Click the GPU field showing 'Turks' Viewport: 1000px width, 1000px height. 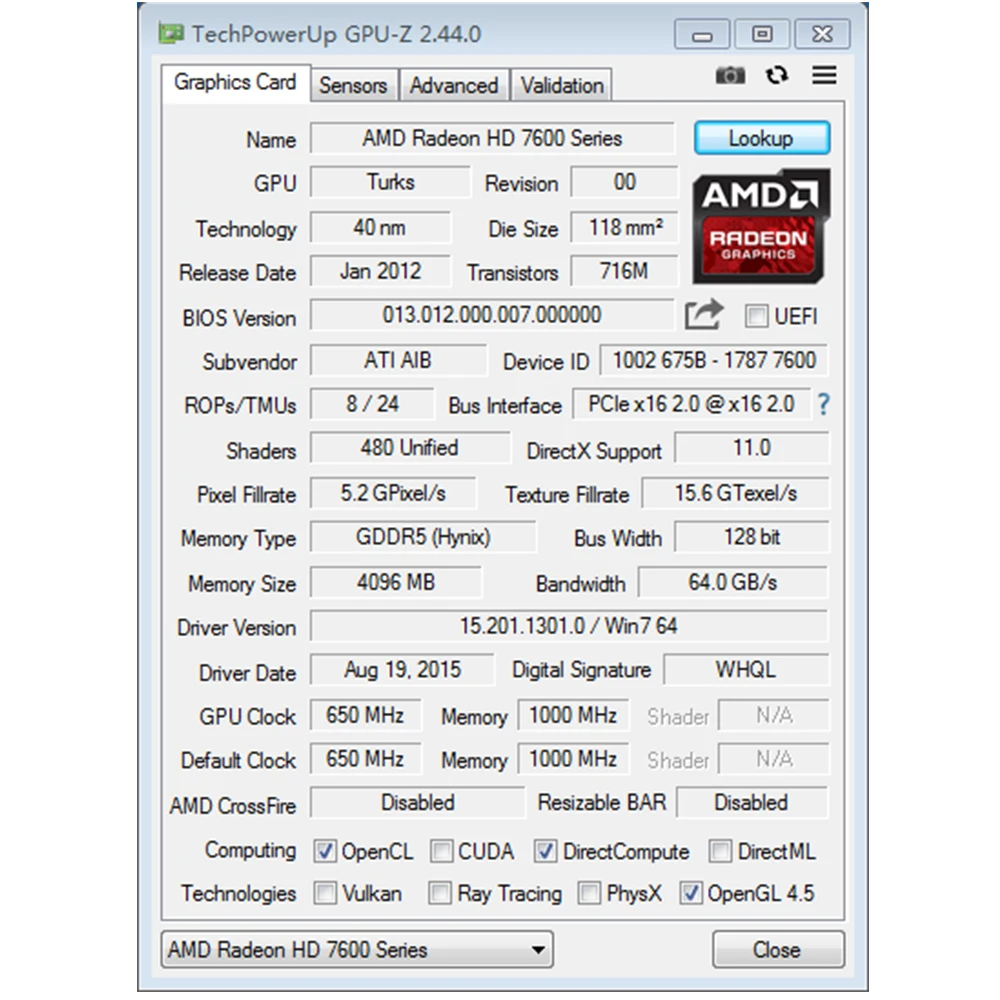(x=390, y=182)
